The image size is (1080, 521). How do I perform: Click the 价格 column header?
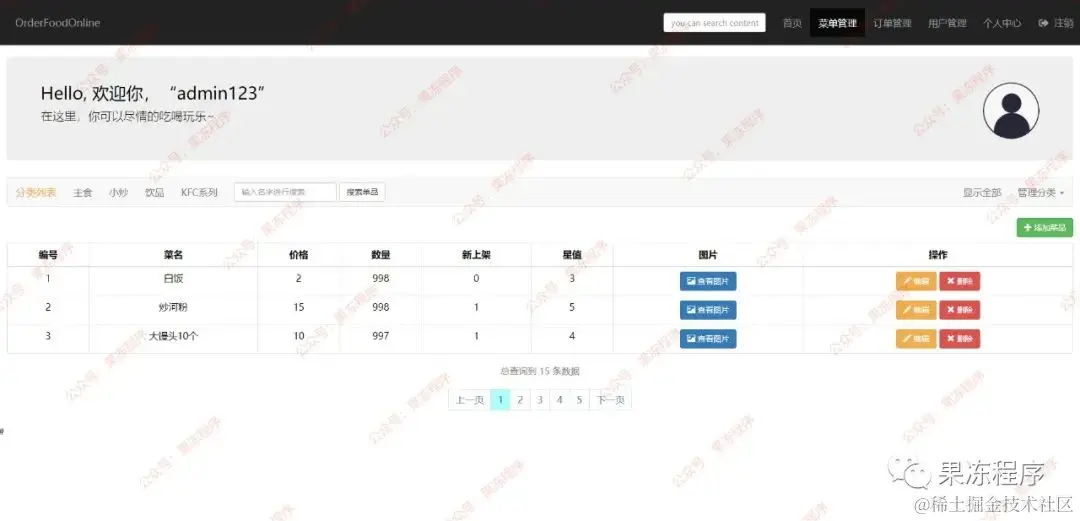pyautogui.click(x=299, y=255)
